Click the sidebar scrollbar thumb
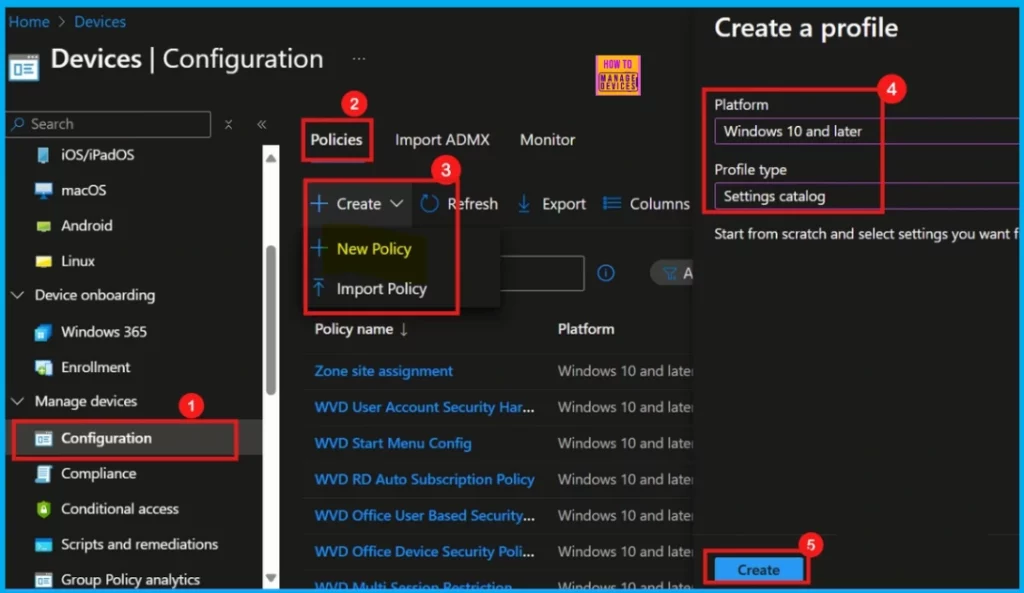This screenshot has height=593, width=1024. [271, 320]
